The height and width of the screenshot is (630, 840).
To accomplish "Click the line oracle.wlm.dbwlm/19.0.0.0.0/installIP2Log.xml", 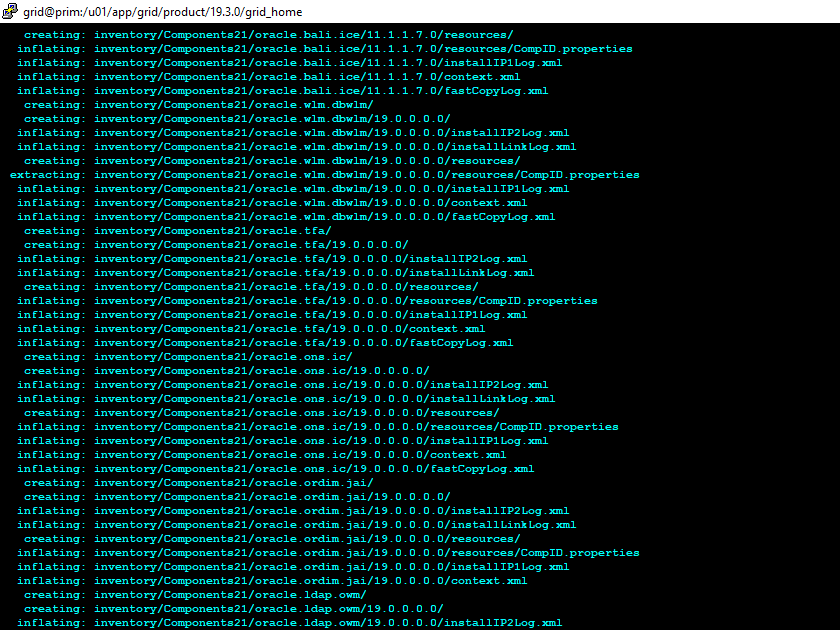I will (293, 133).
